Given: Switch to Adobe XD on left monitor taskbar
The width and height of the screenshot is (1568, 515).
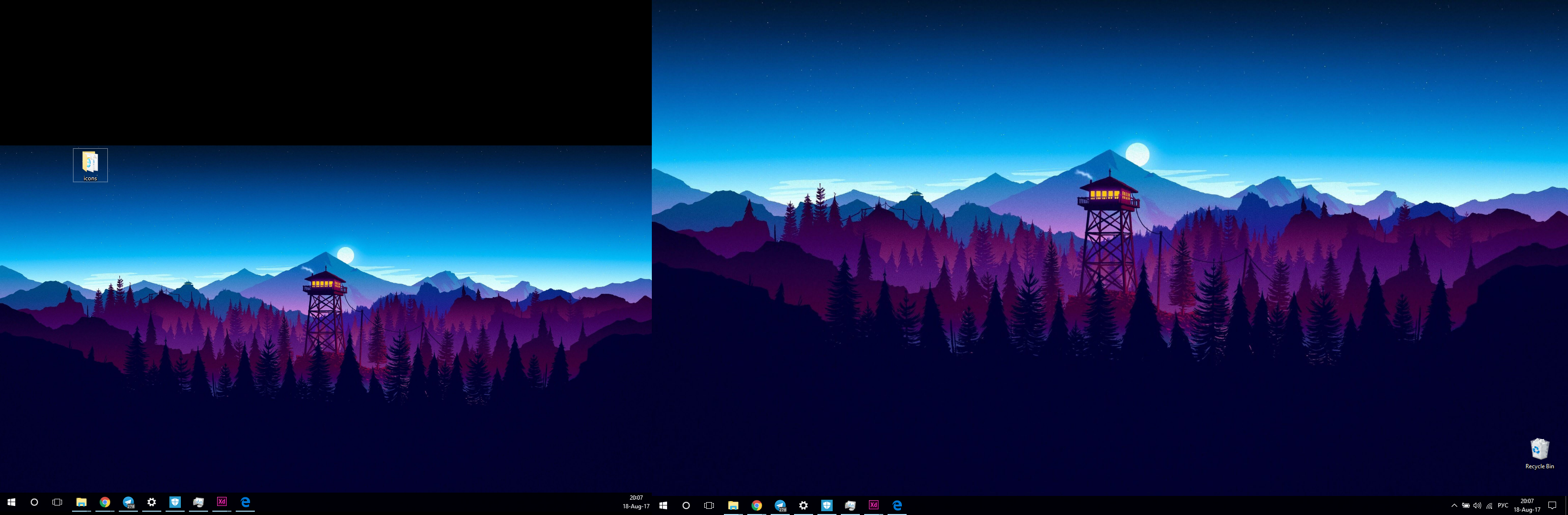Looking at the screenshot, I should coord(221,502).
